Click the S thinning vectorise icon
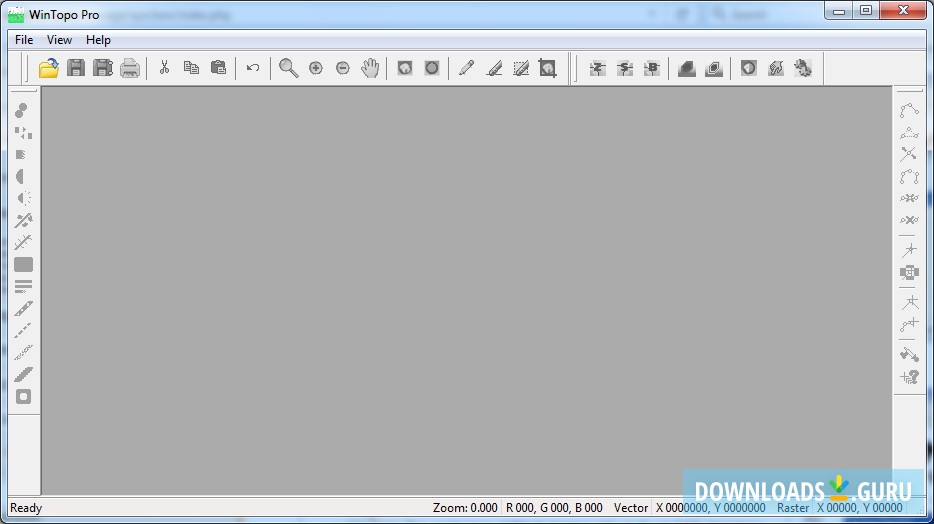Image resolution: width=934 pixels, height=524 pixels. pyautogui.click(x=625, y=68)
